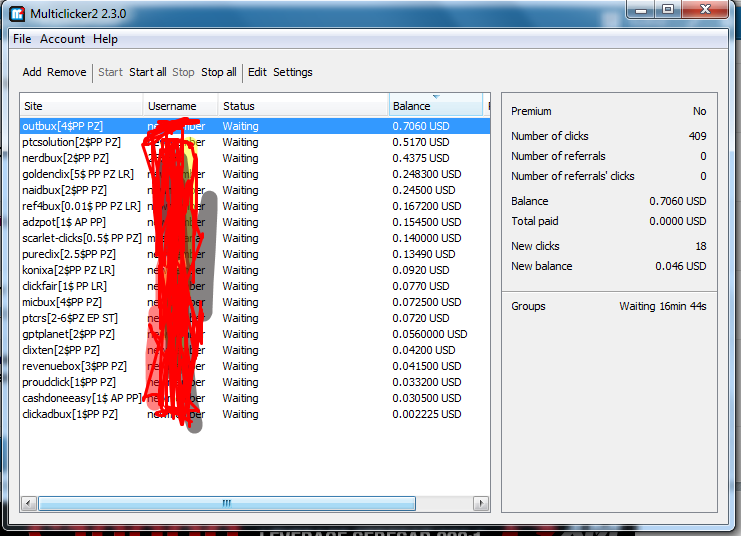
Task: Select the pureclix[2.5$PP PZ] row
Action: click(x=255, y=254)
